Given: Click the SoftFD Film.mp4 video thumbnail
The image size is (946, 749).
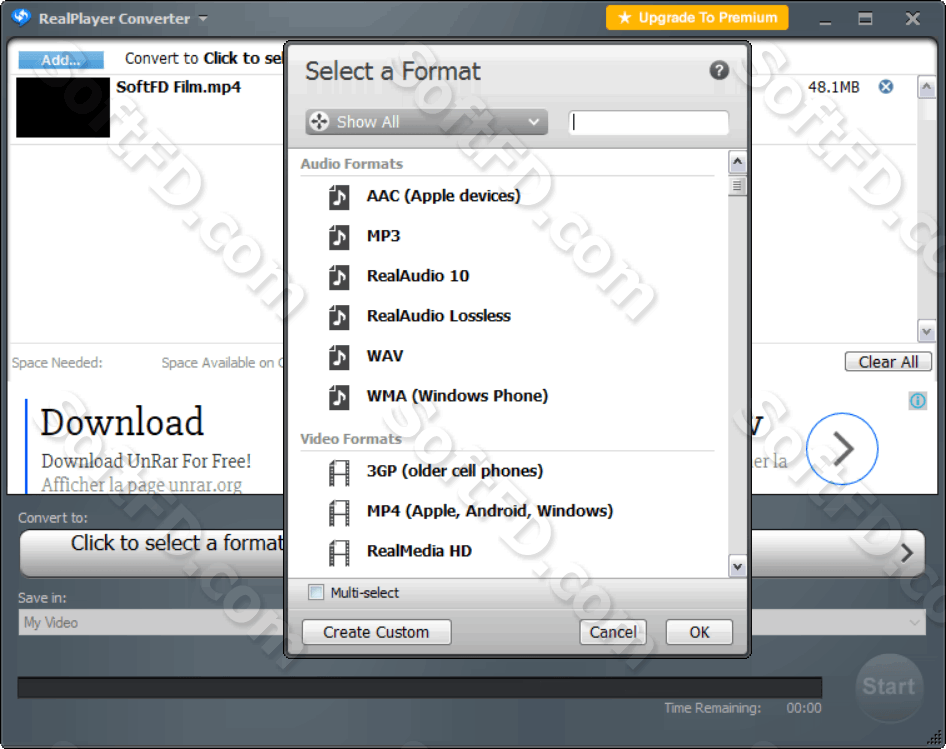Looking at the screenshot, I should click(x=63, y=107).
